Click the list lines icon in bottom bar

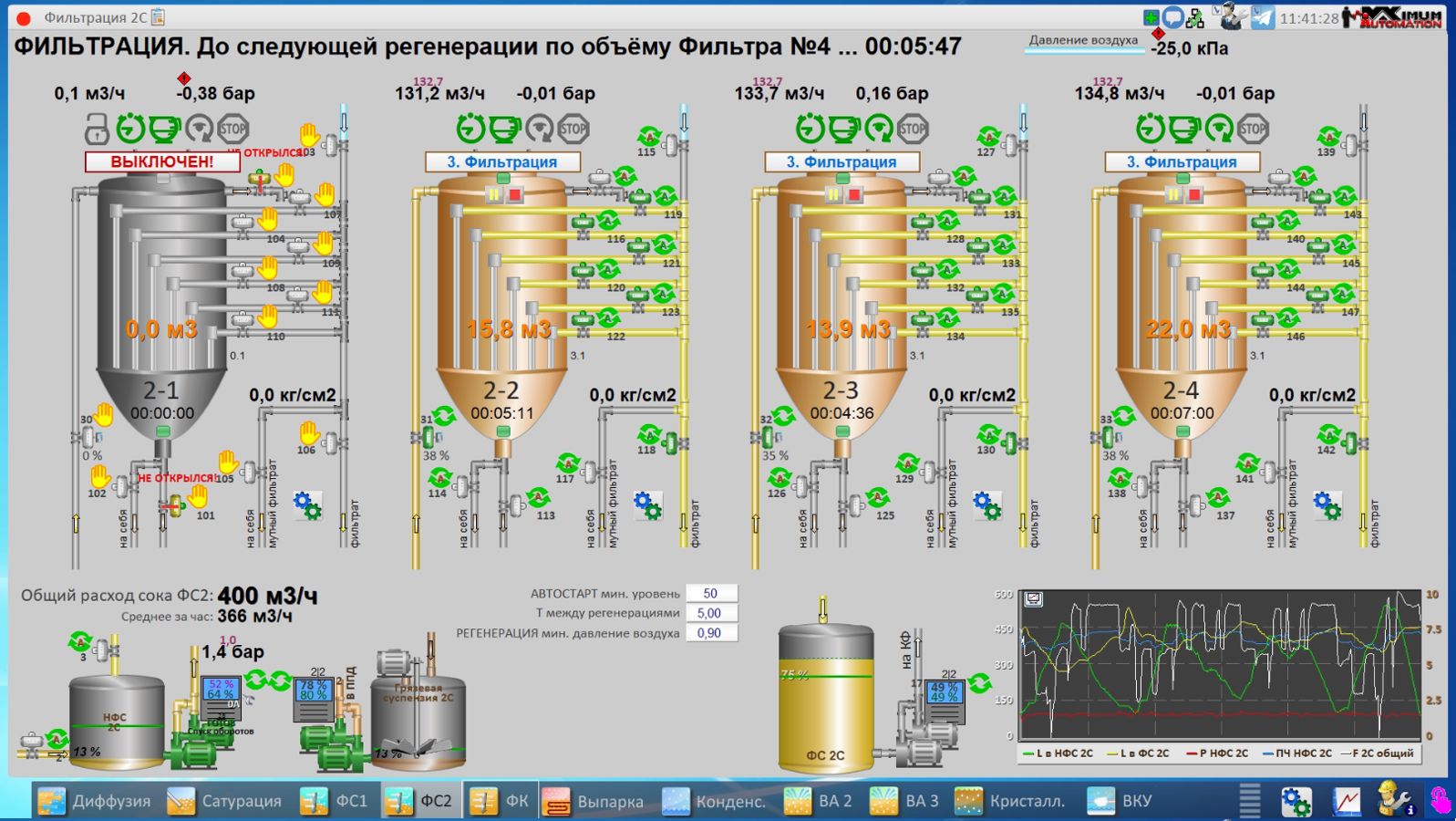[1250, 800]
